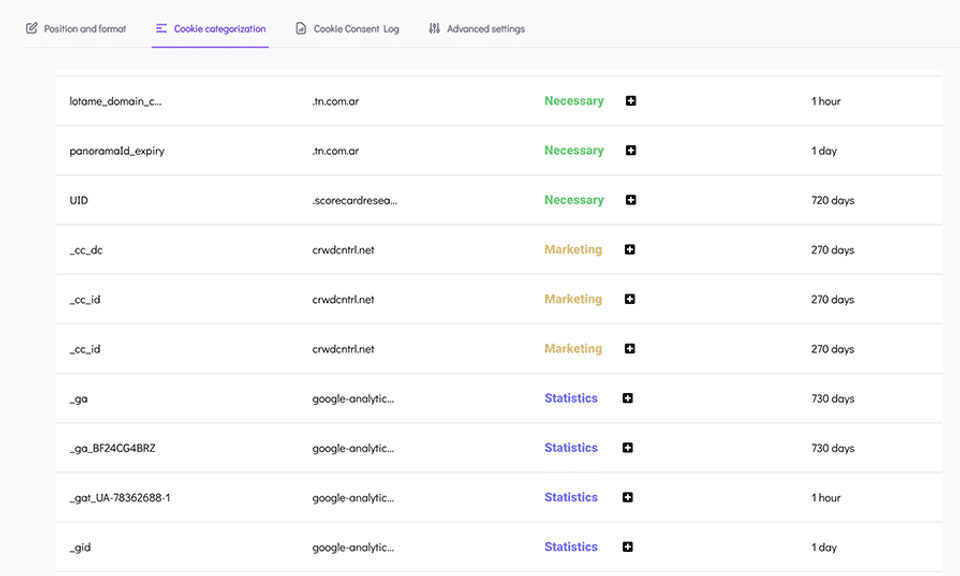Expand category options for _ga_BF24CG4BRZ cookie

click(628, 448)
